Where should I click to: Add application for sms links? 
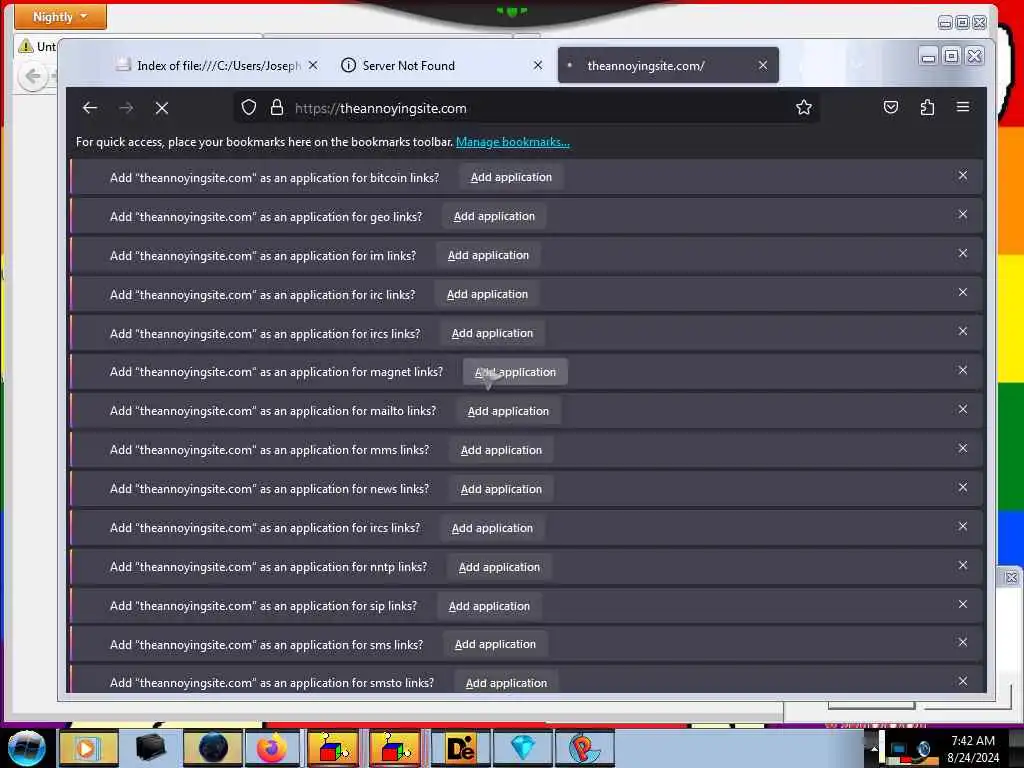[x=495, y=645]
